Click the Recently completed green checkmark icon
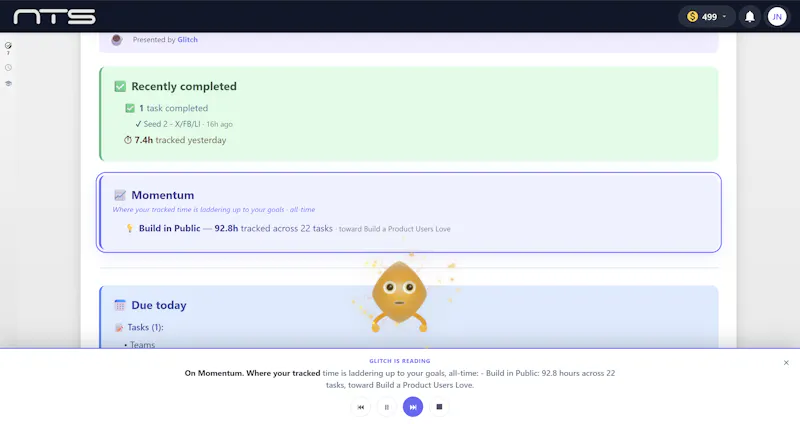This screenshot has width=800, height=424. 120,86
